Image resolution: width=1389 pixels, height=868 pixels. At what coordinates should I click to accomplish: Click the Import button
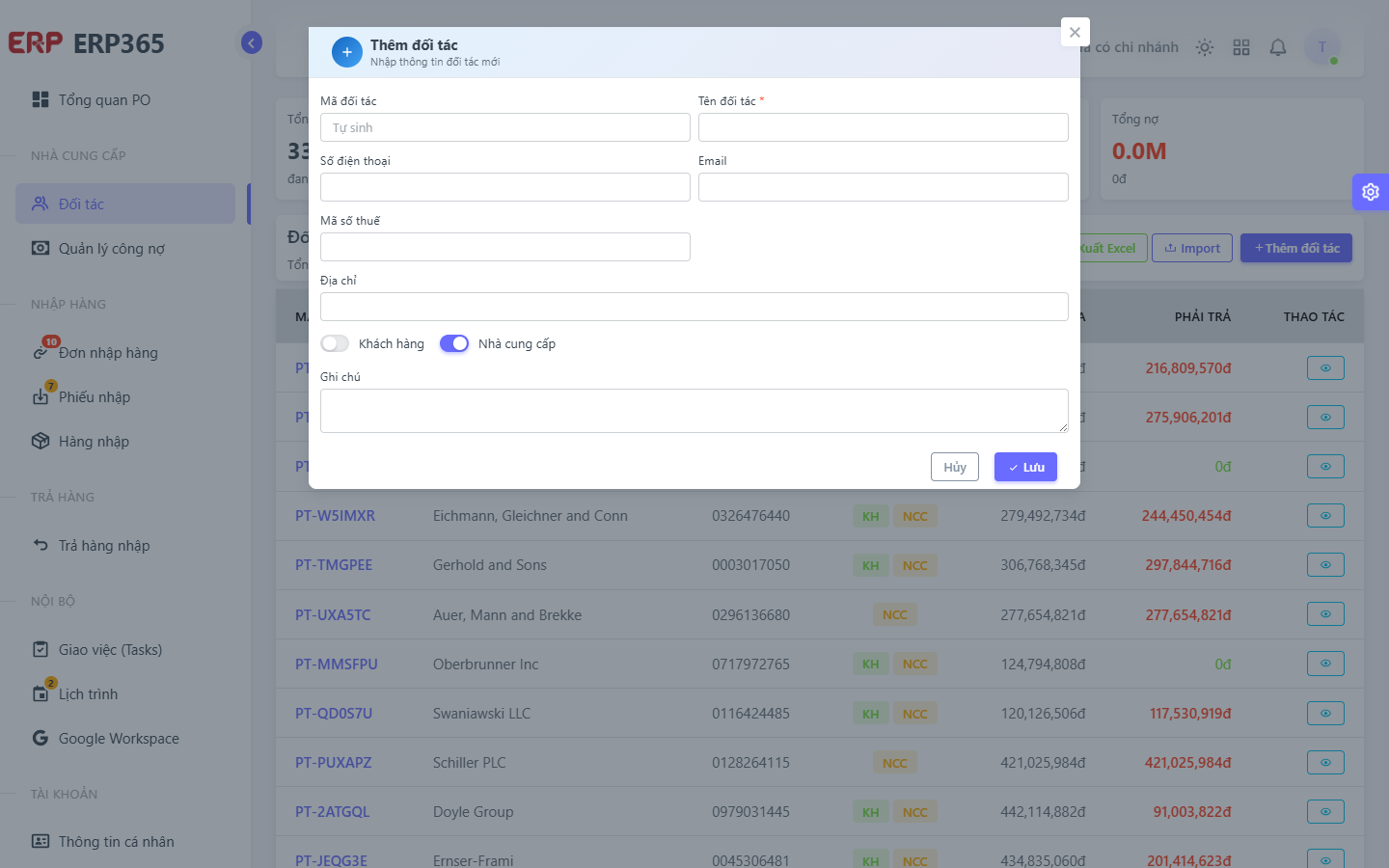(1192, 248)
